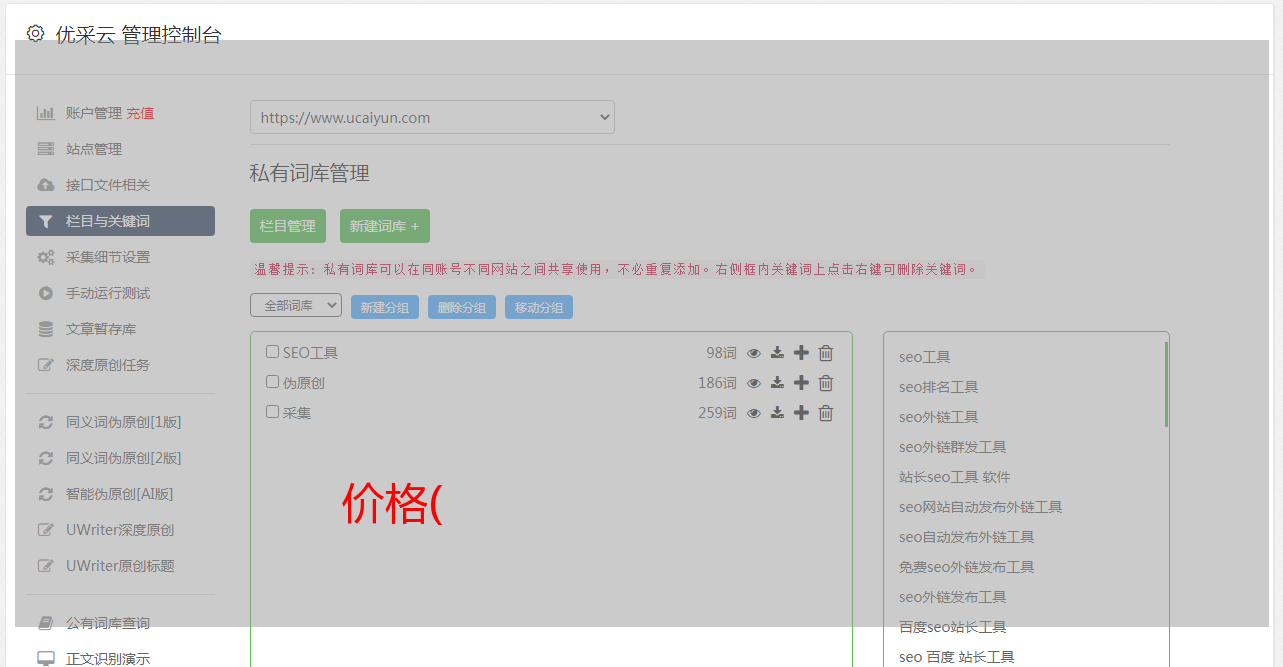Click the 同义词伪原创[1版] refresh icon
The image size is (1283, 667).
click(46, 422)
